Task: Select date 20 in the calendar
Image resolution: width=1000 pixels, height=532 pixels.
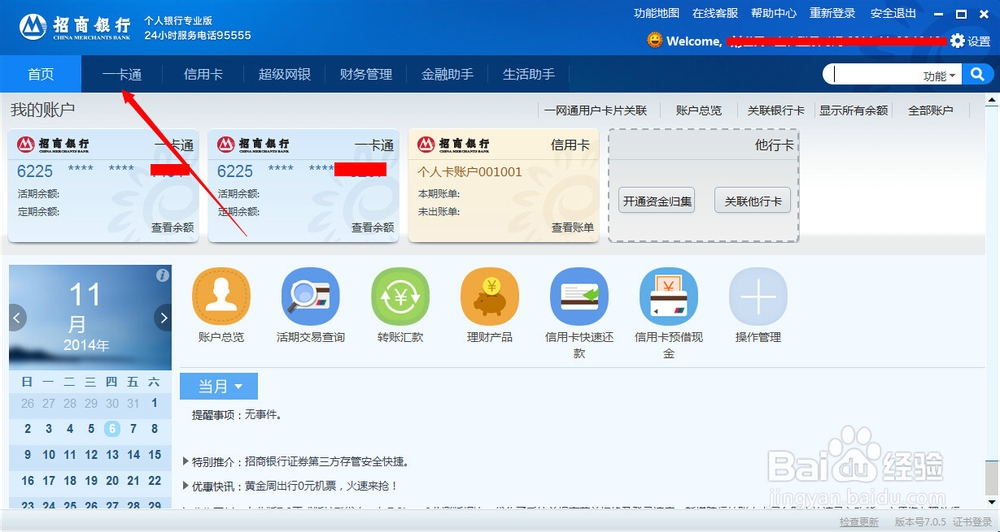Action: point(112,480)
